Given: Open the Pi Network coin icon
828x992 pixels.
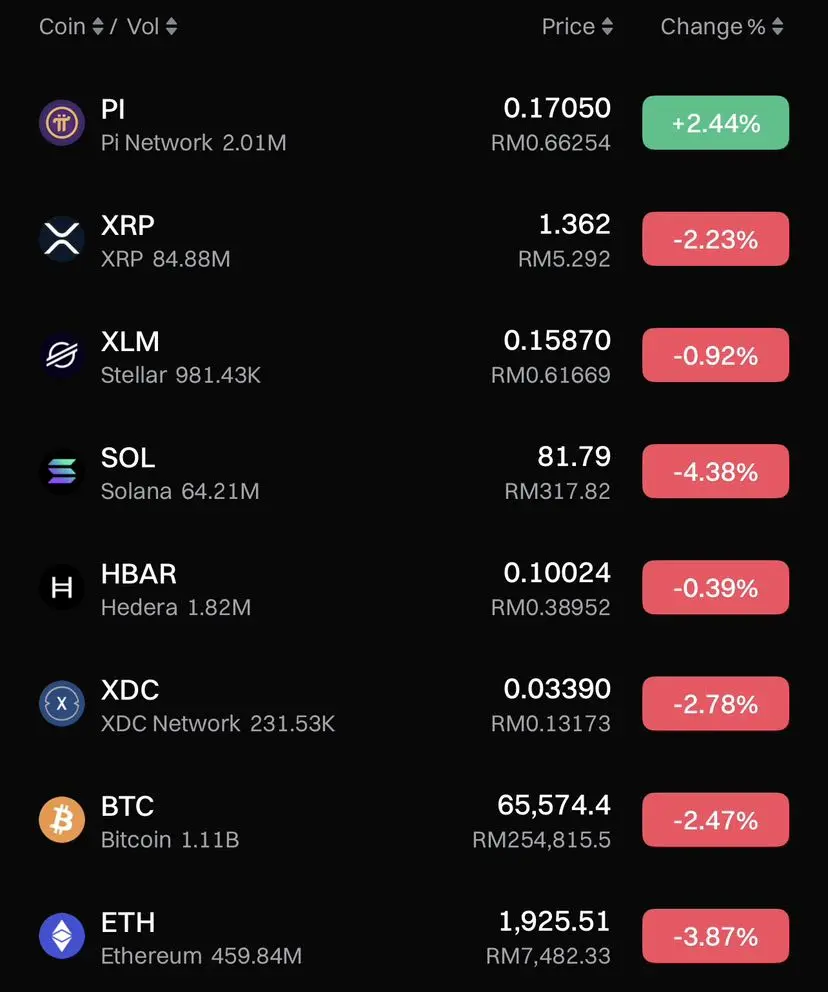Looking at the screenshot, I should (61, 123).
